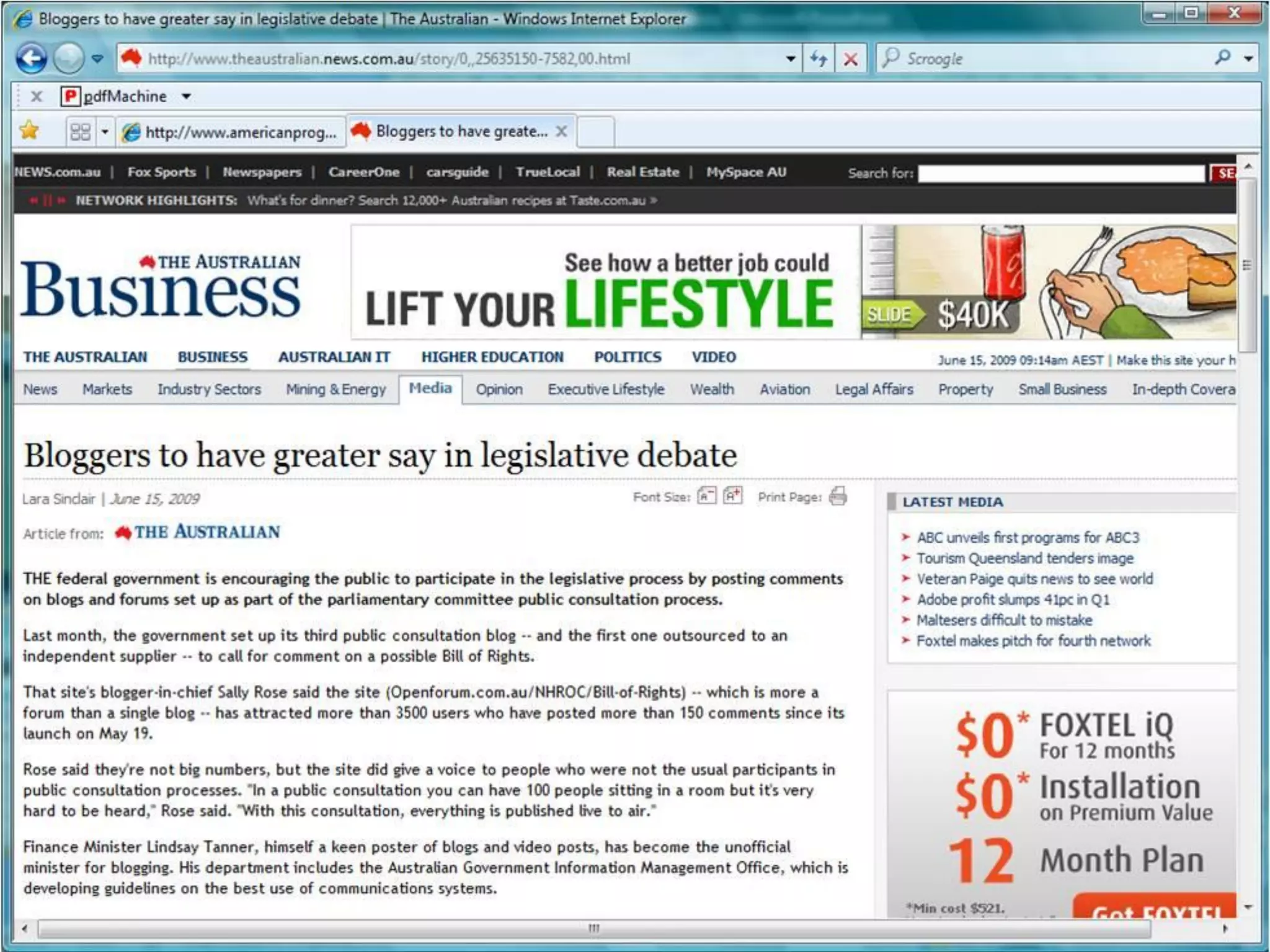Click the Print Page printer icon
The width and height of the screenshot is (1270, 952).
point(838,496)
